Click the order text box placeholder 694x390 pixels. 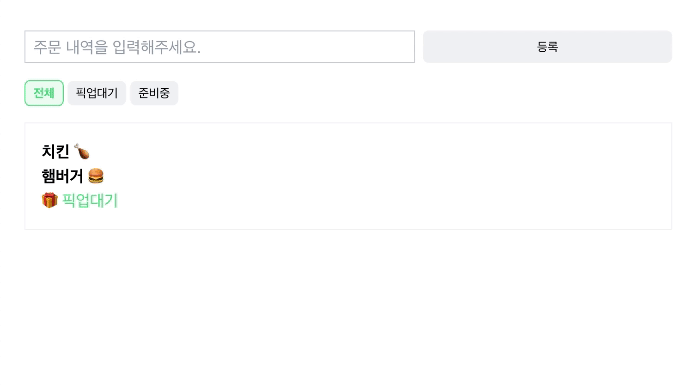(117, 47)
